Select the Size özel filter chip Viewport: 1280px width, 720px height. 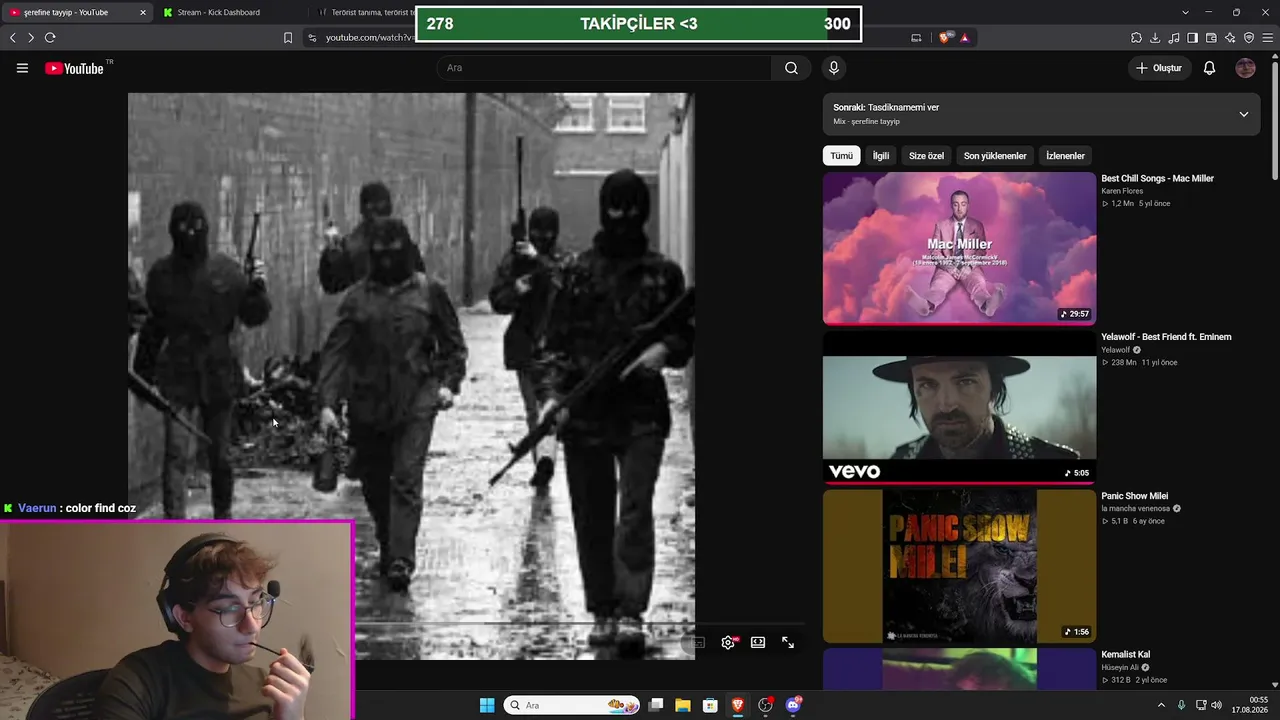pyautogui.click(x=926, y=156)
